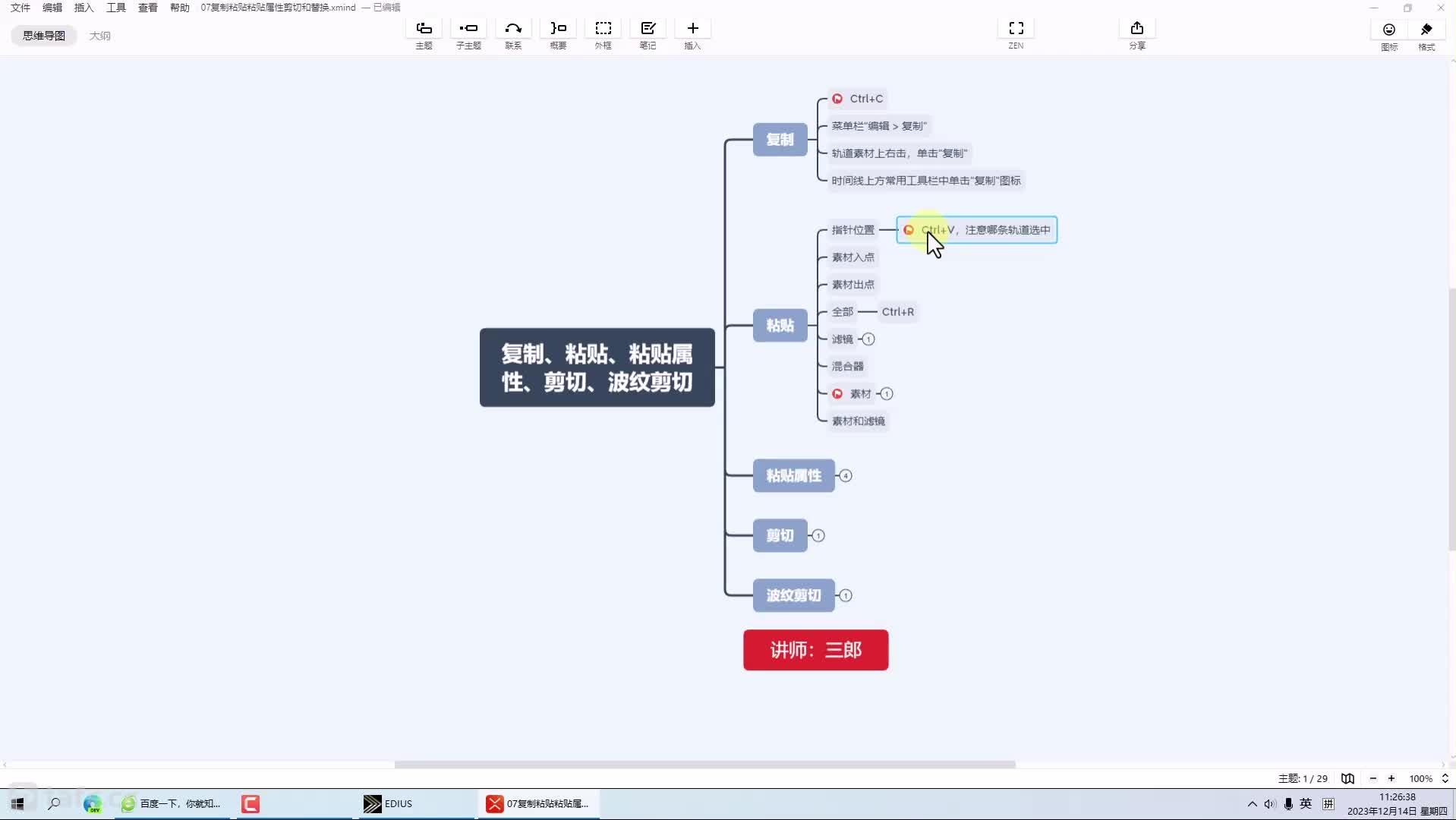The width and height of the screenshot is (1456, 820).
Task: Select the 剪切 main topic
Action: (x=780, y=536)
